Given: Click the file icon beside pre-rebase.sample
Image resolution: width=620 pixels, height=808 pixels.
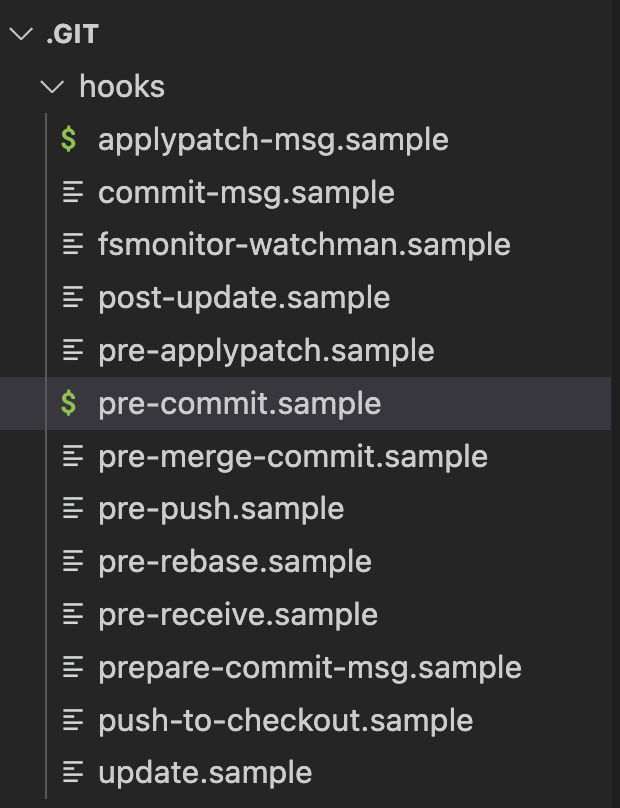Looking at the screenshot, I should 72,562.
